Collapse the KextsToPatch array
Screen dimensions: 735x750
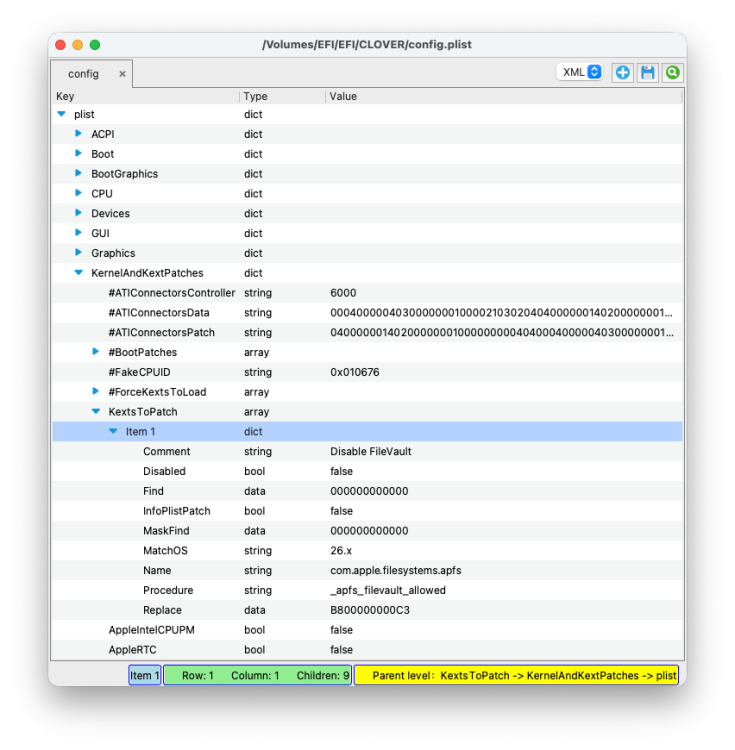(96, 411)
